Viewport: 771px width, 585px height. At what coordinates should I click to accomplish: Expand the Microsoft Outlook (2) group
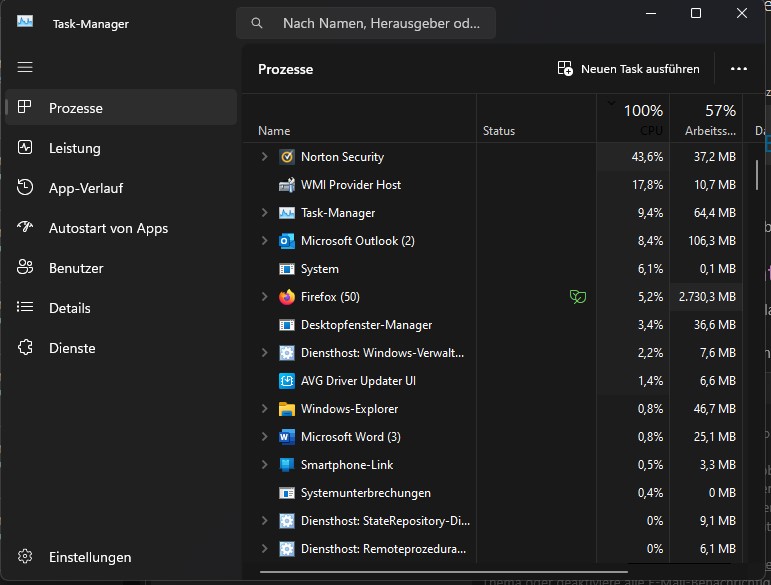pos(264,241)
